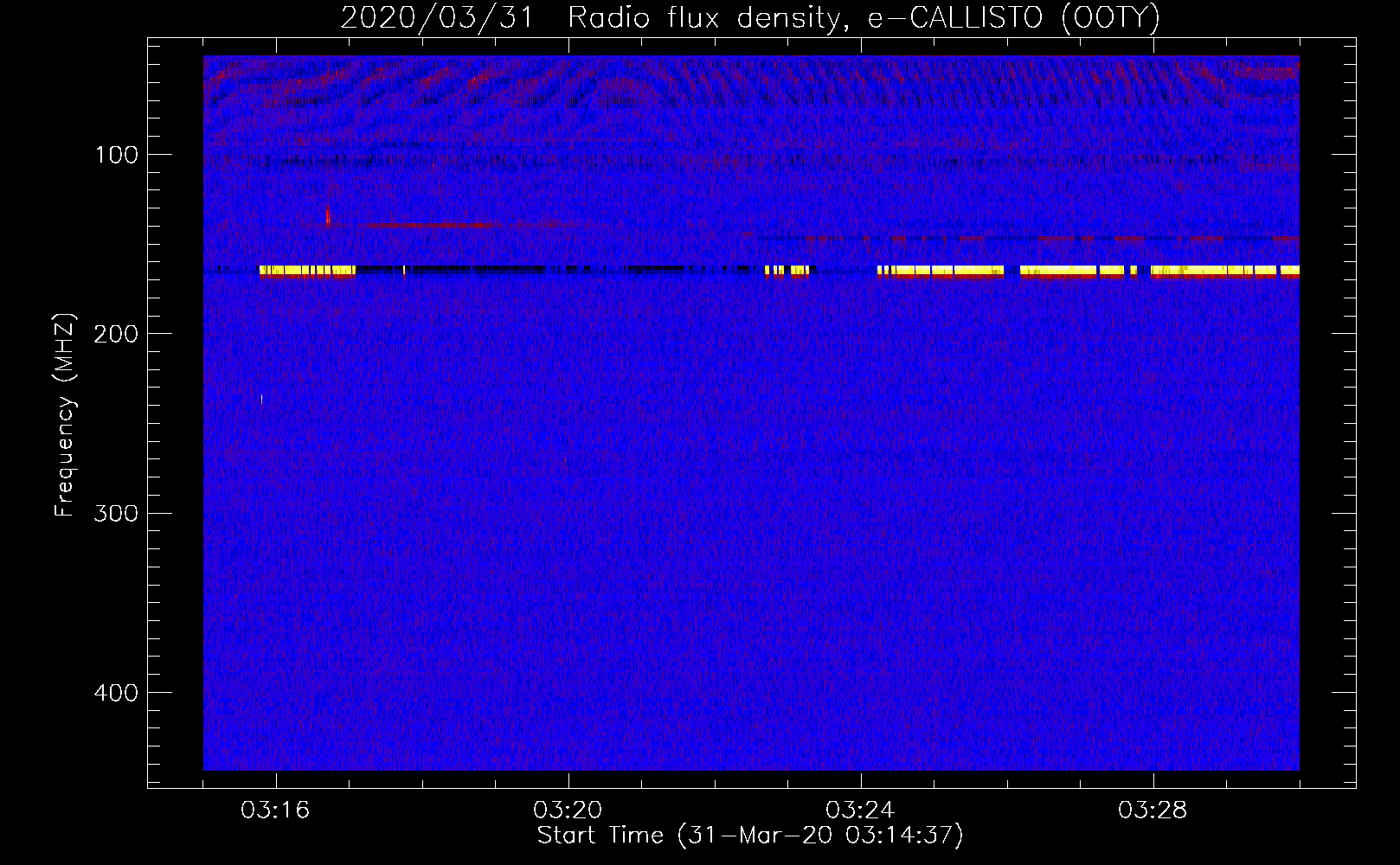This screenshot has width=1400, height=865.
Task: Click the 03:16 time tick label
Action: pyautogui.click(x=275, y=810)
